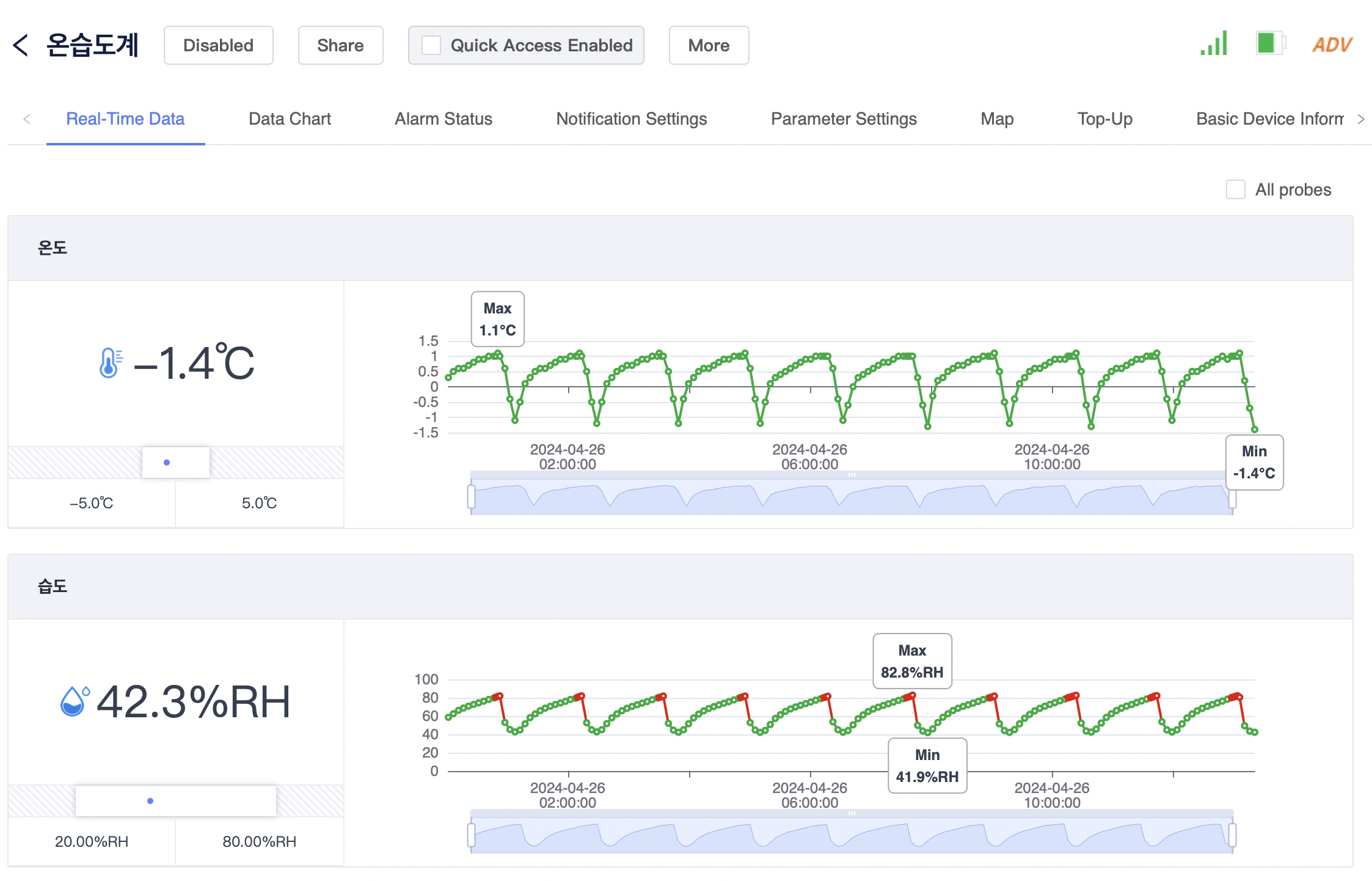Click right handle of humidity zoom slider
This screenshot has height=881, width=1372.
tap(1232, 835)
